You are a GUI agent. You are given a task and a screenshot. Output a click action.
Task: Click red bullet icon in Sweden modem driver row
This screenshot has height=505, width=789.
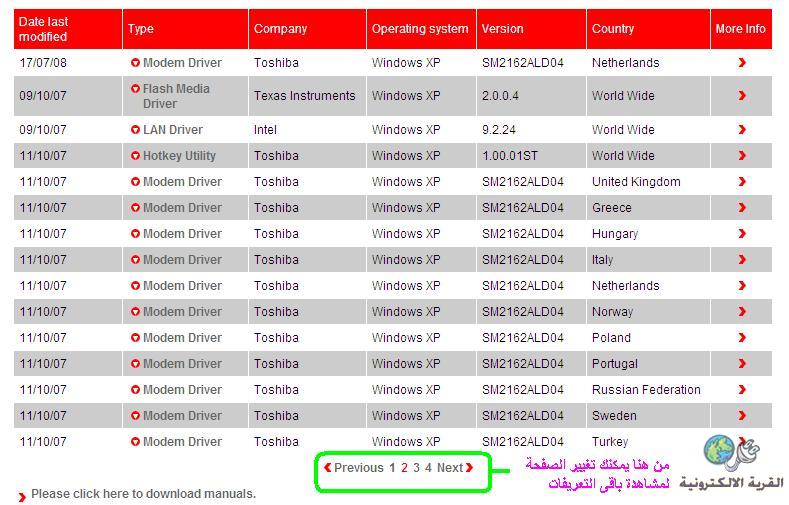click(x=135, y=415)
